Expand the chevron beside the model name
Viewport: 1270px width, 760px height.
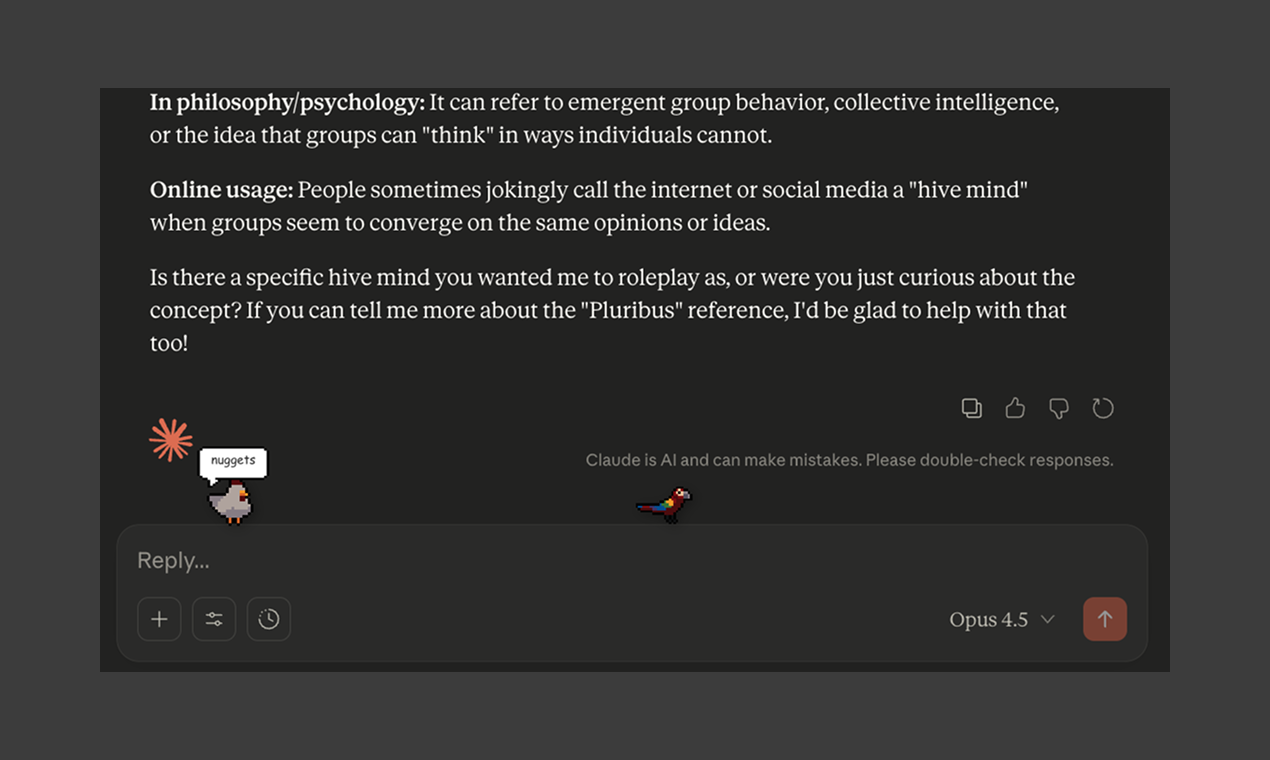click(x=1048, y=619)
